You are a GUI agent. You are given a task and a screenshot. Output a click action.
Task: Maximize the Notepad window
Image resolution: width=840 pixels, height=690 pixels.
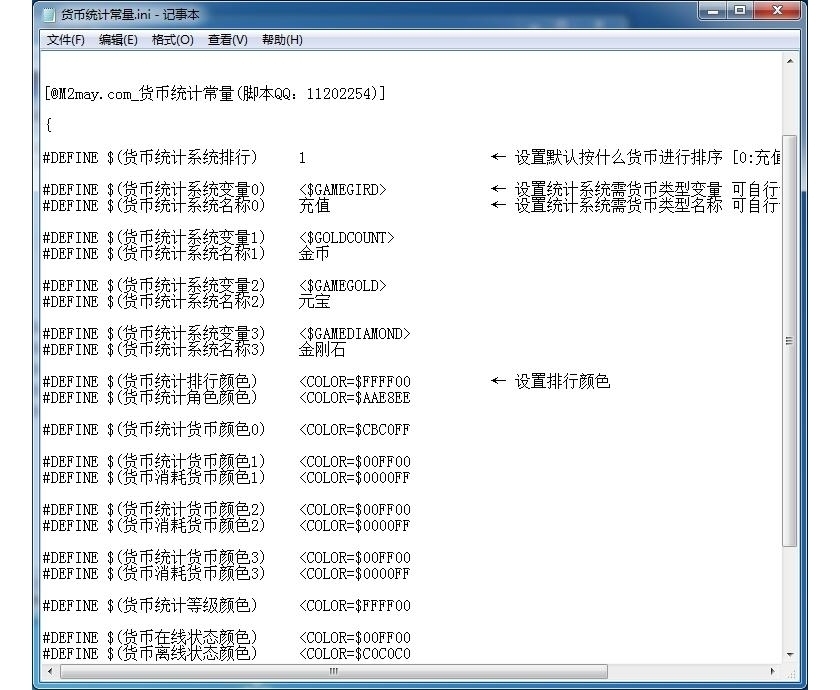pyautogui.click(x=741, y=11)
